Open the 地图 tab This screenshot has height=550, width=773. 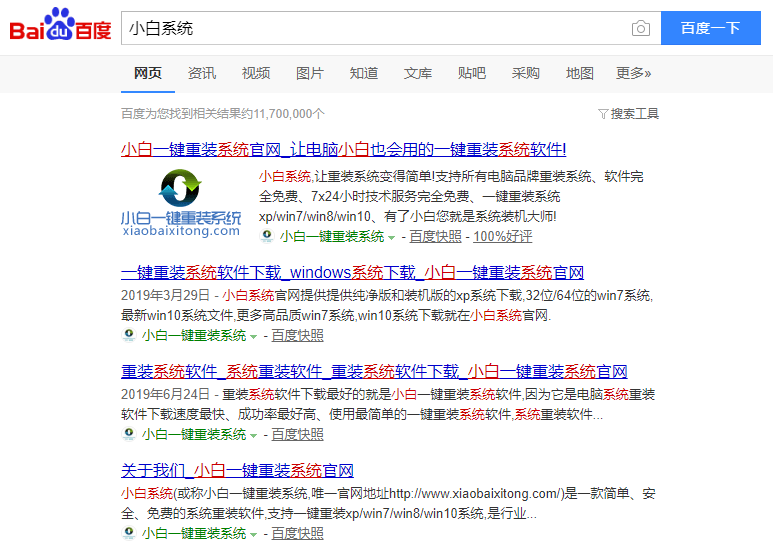580,73
